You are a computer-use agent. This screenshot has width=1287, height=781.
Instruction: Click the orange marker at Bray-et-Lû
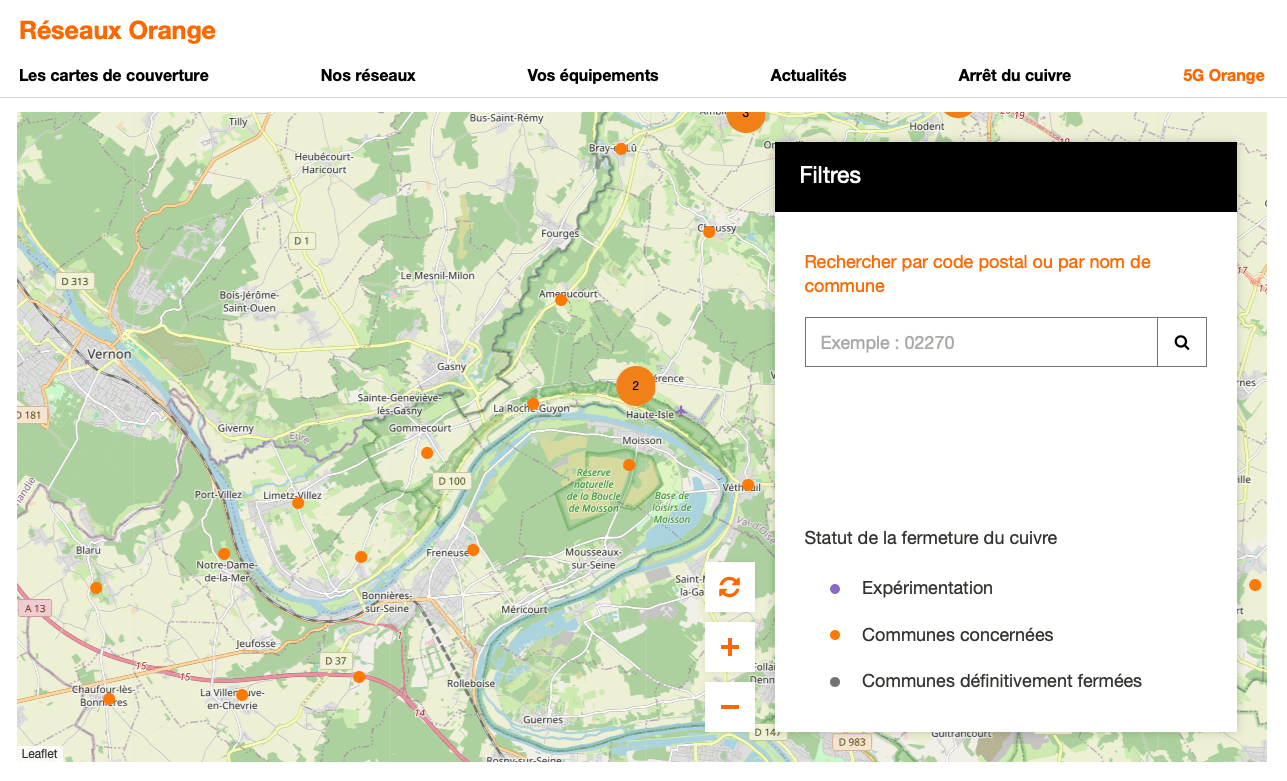621,149
